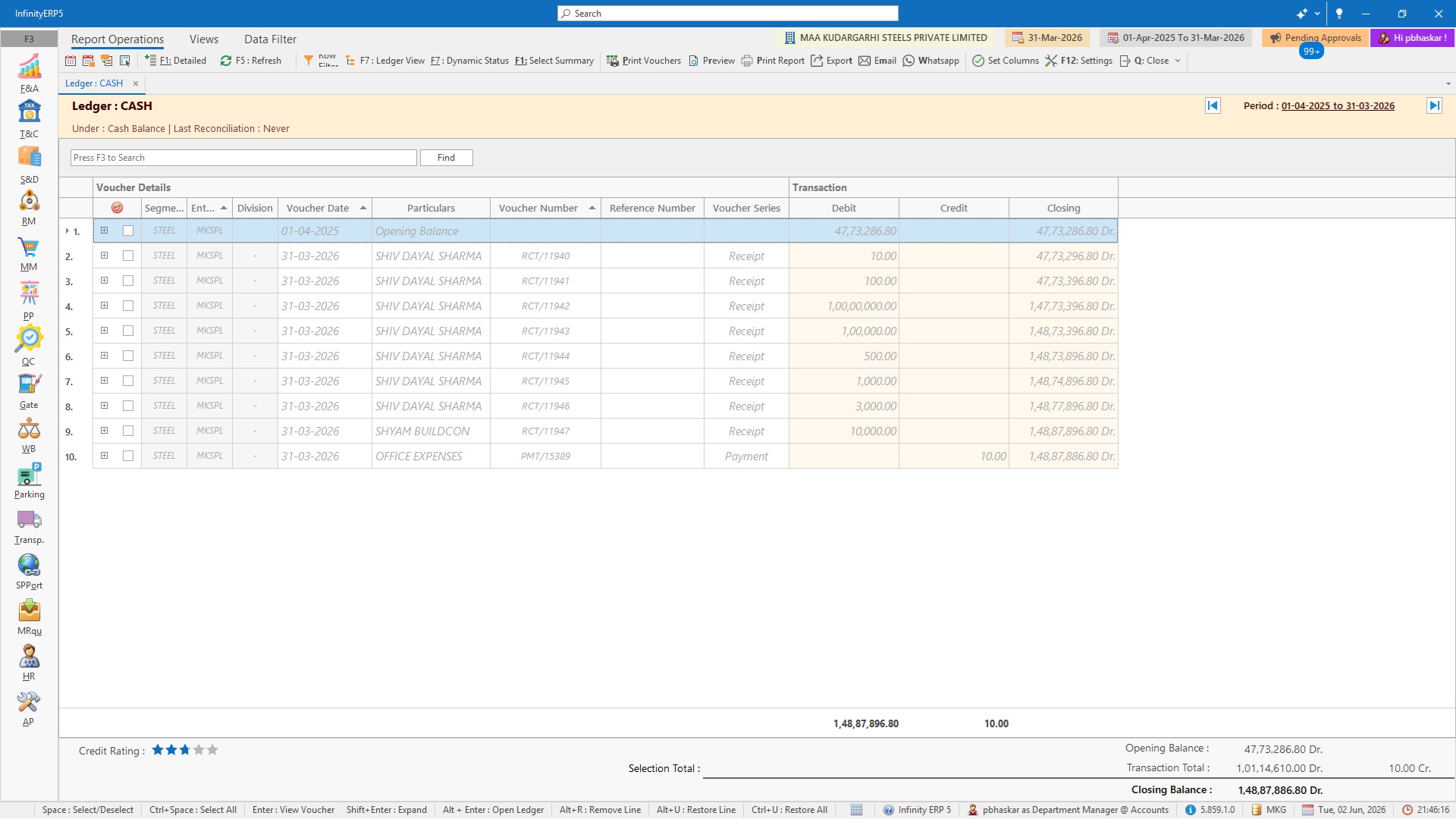This screenshot has height=819, width=1456.
Task: Tick checkbox for voucher RCT/11943 row
Action: pos(128,331)
